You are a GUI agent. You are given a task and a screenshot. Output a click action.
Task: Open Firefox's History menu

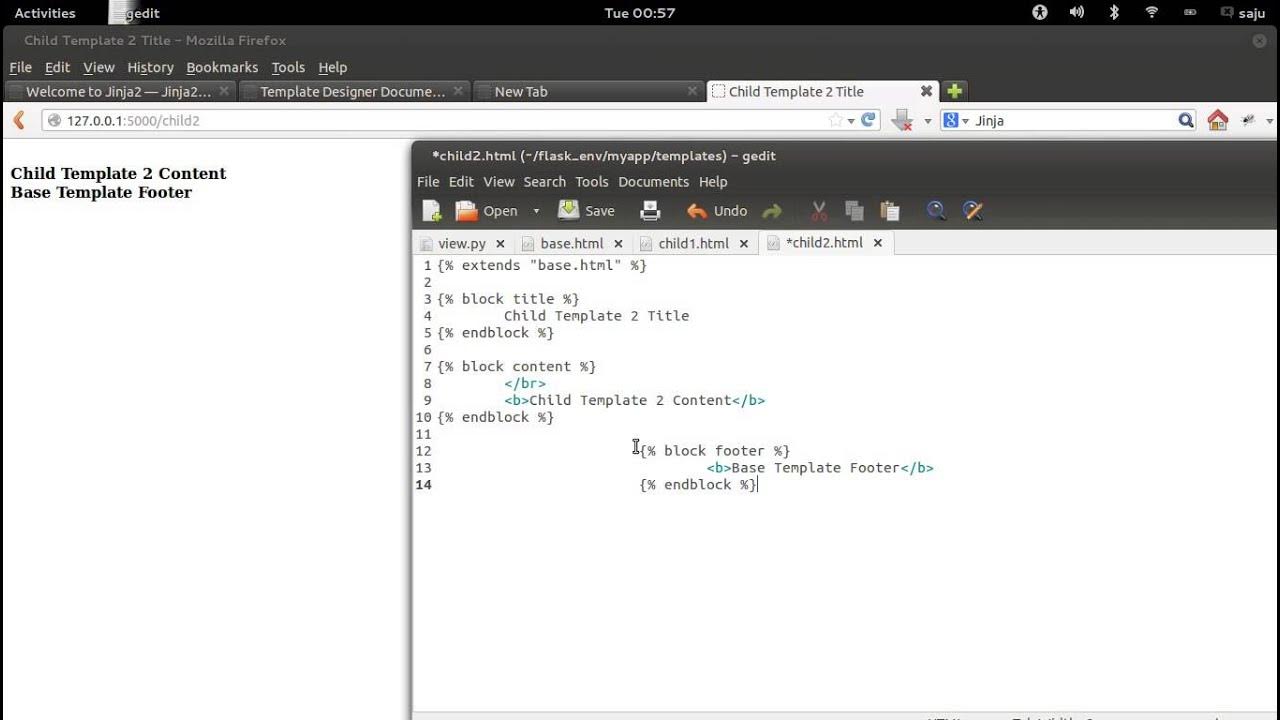[x=150, y=67]
